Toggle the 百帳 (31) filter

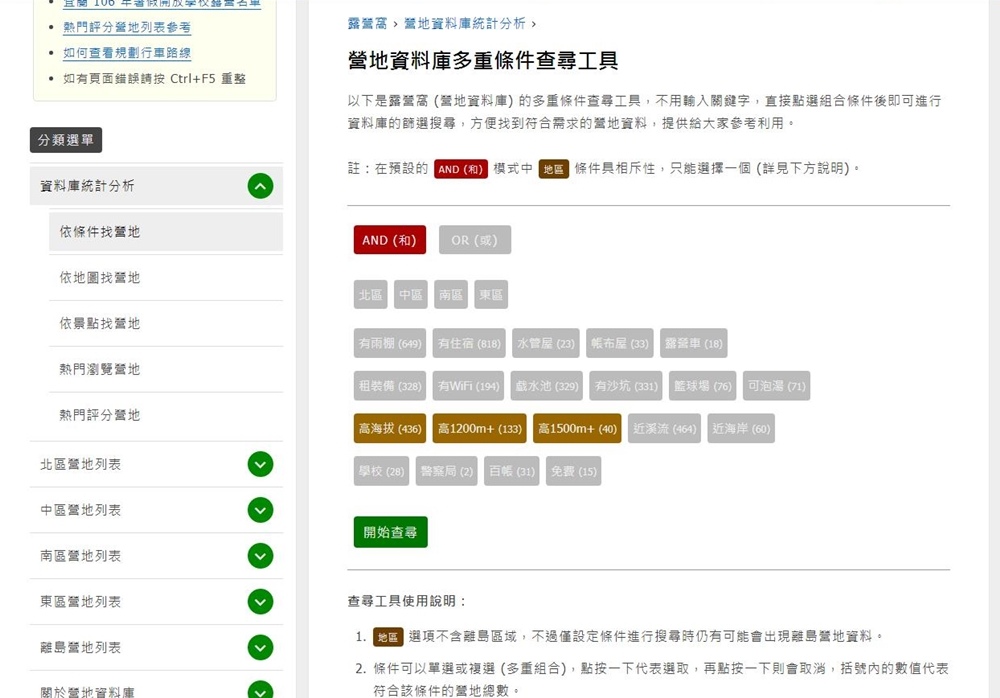click(x=511, y=471)
